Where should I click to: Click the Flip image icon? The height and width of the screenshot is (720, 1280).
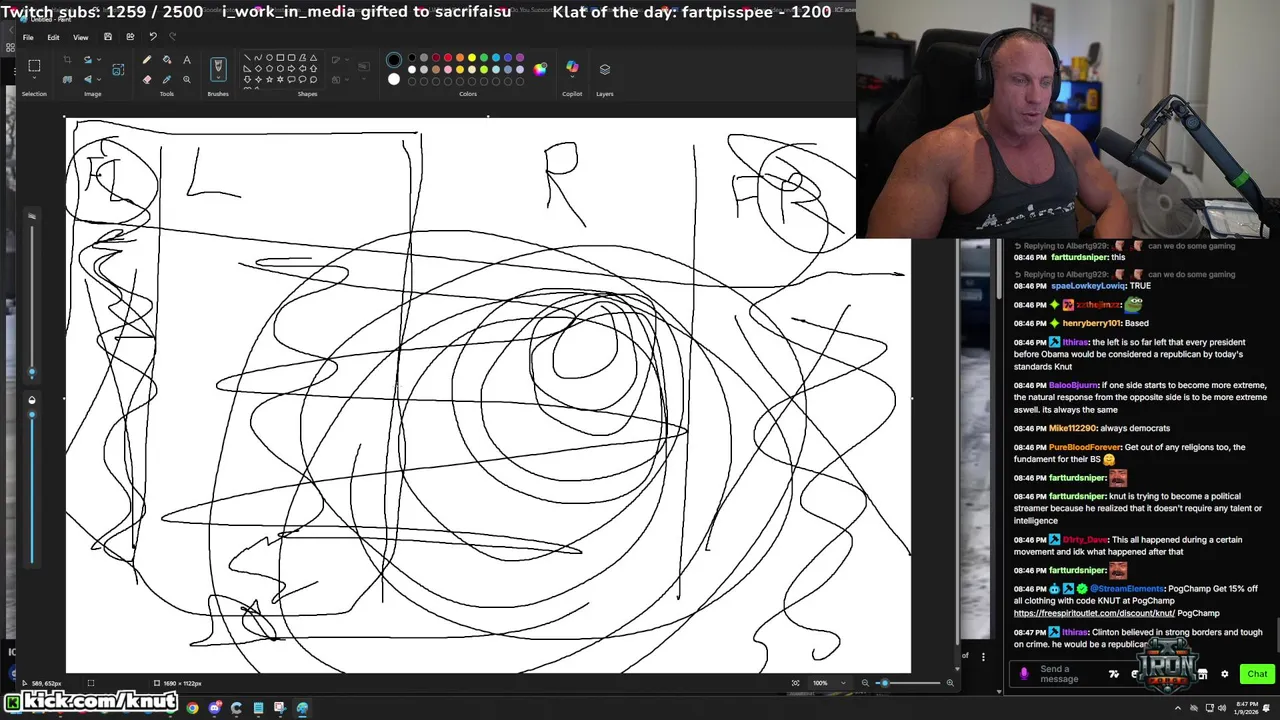[87, 79]
